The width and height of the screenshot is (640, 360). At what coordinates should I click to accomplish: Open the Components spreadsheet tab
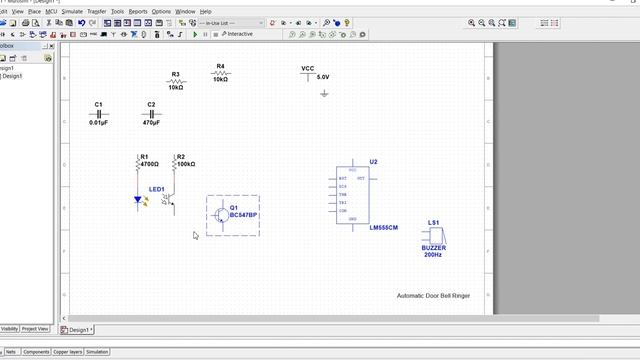pyautogui.click(x=36, y=352)
